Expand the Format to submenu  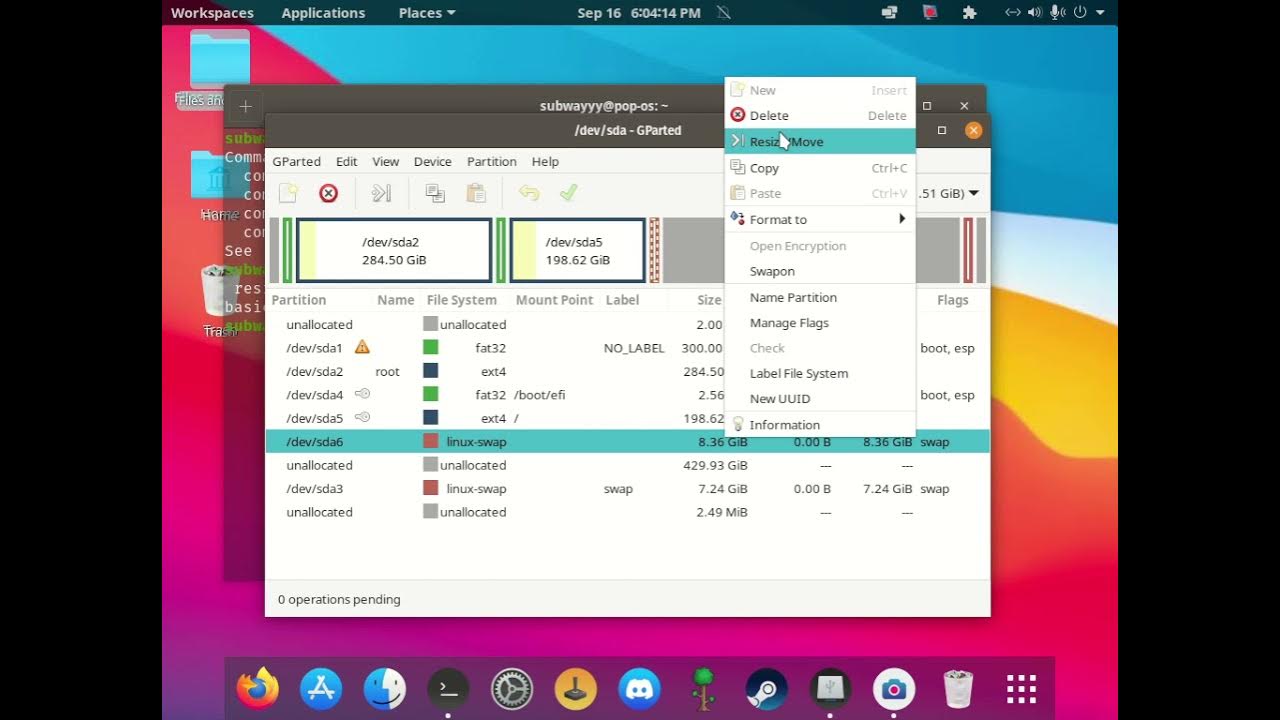click(820, 219)
